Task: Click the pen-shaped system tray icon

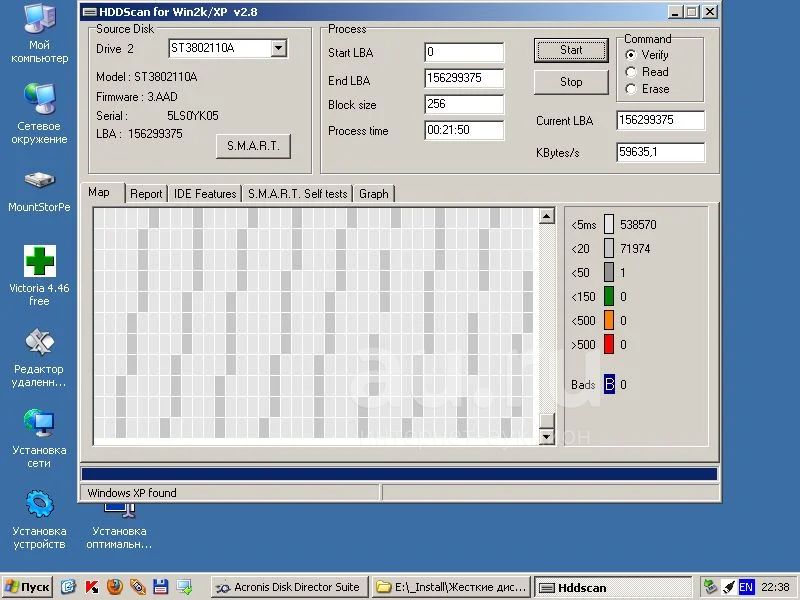Action: click(x=729, y=587)
